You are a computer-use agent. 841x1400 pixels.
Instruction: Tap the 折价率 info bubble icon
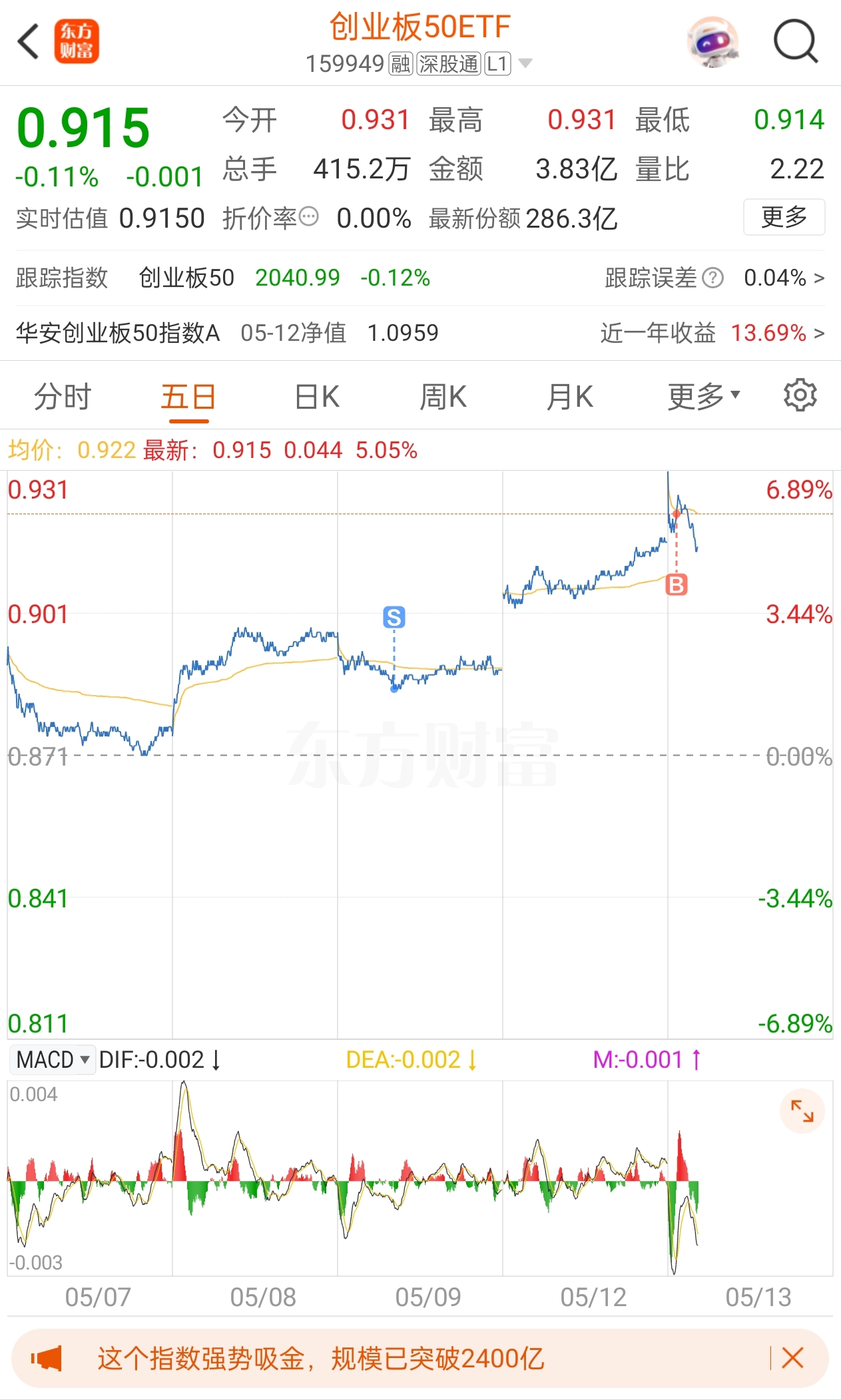pos(309,216)
